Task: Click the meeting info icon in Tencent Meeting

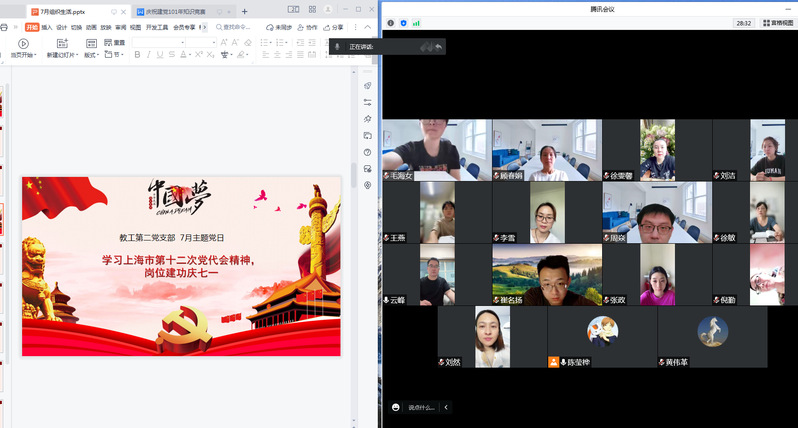Action: coord(390,22)
